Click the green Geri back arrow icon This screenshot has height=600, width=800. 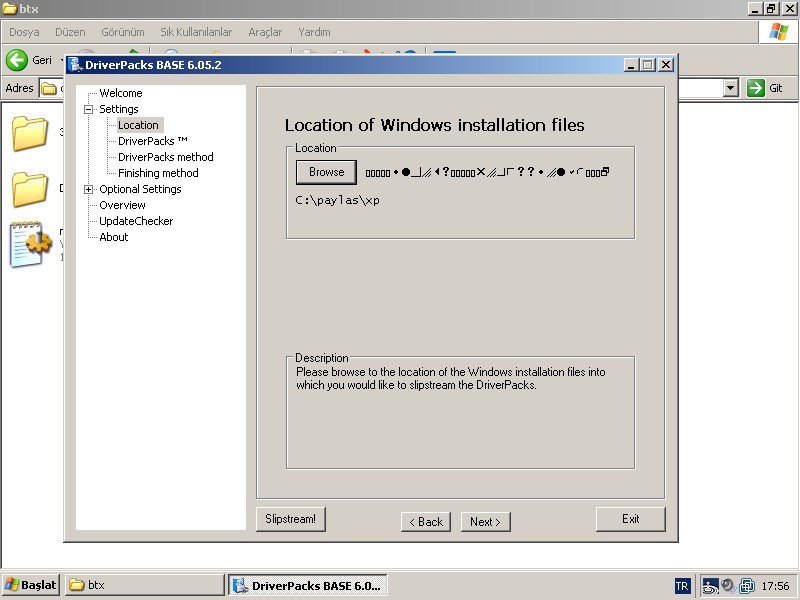(x=17, y=60)
